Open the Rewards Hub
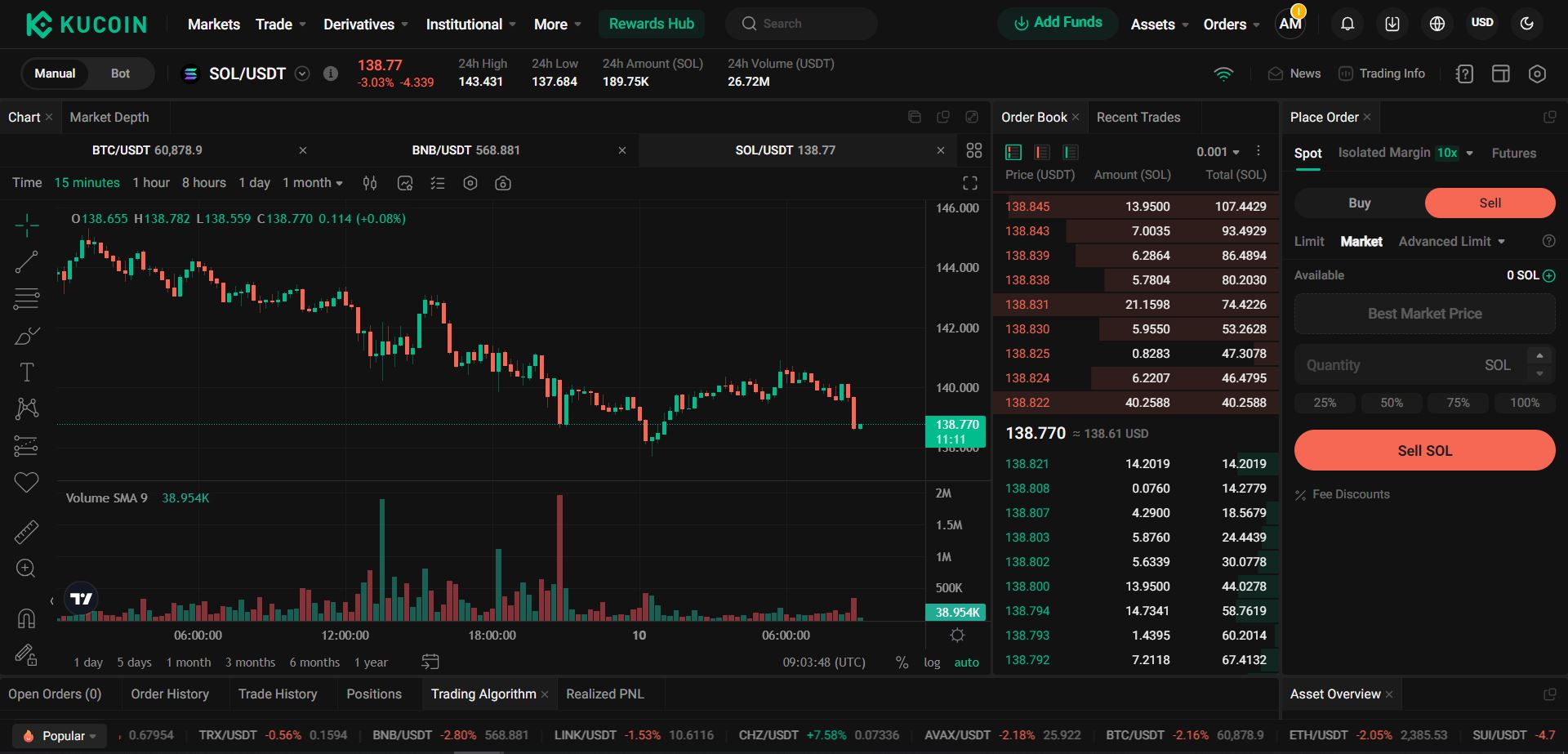This screenshot has height=754, width=1568. (652, 24)
